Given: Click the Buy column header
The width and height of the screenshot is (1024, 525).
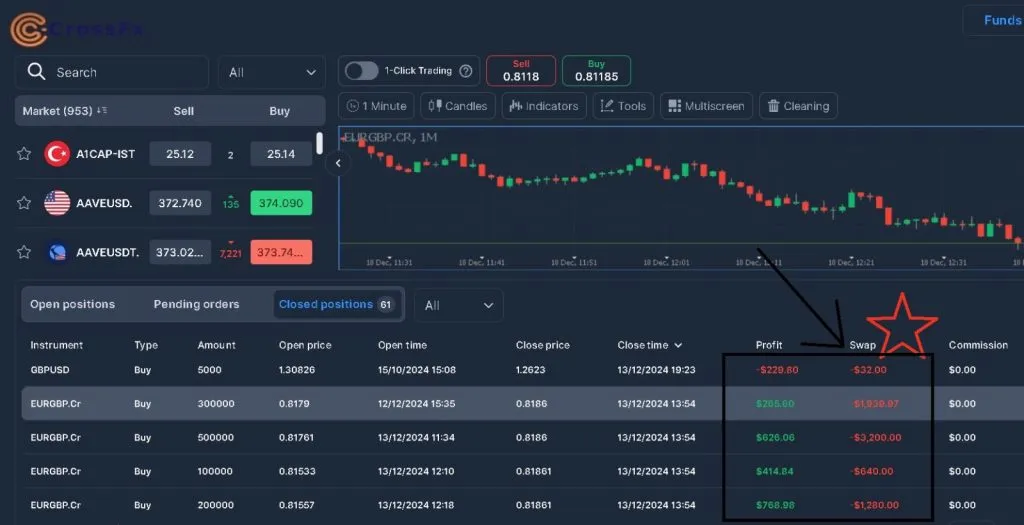Looking at the screenshot, I should (x=280, y=111).
